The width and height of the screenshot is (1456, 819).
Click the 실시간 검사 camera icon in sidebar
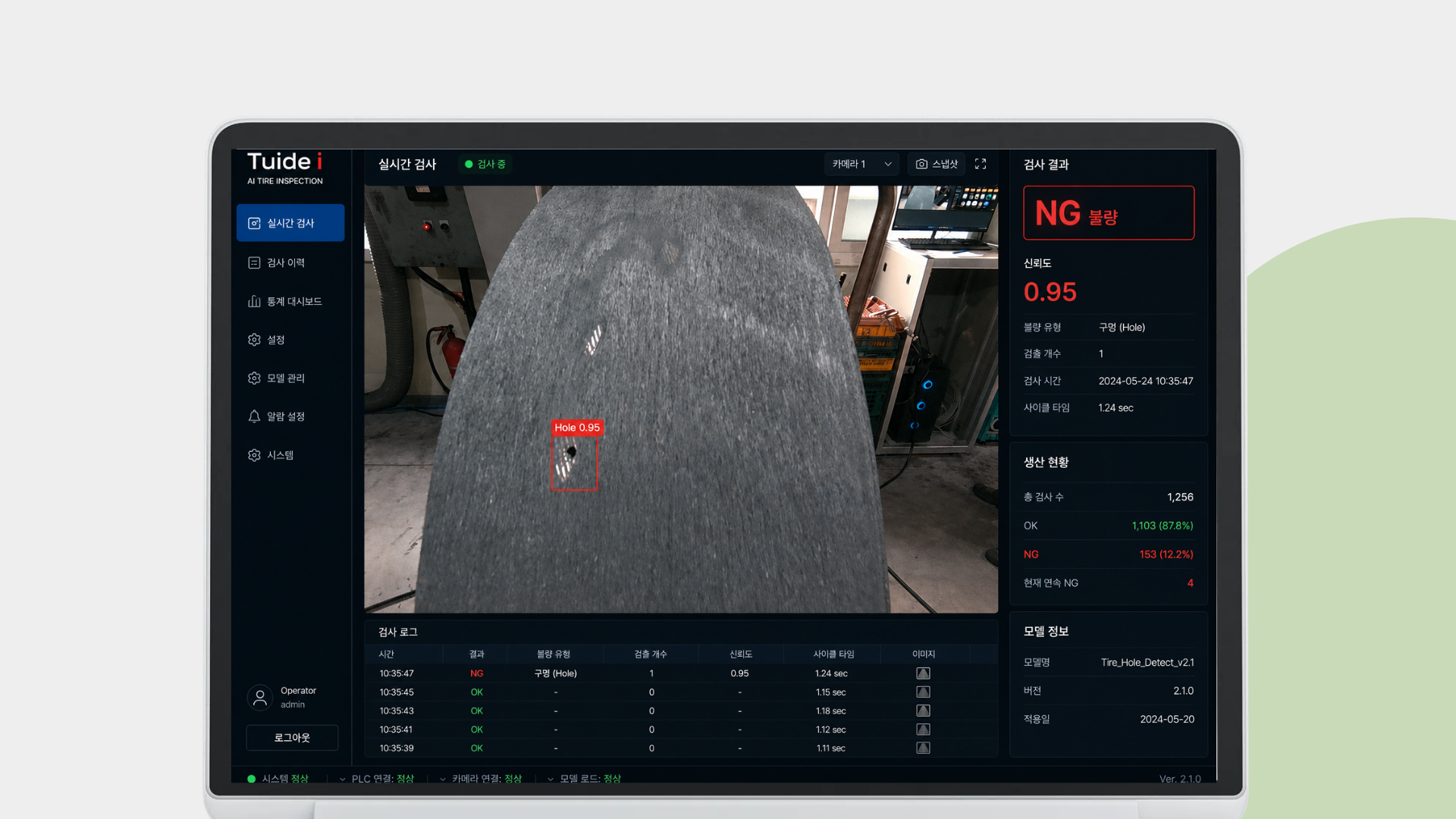(x=254, y=223)
